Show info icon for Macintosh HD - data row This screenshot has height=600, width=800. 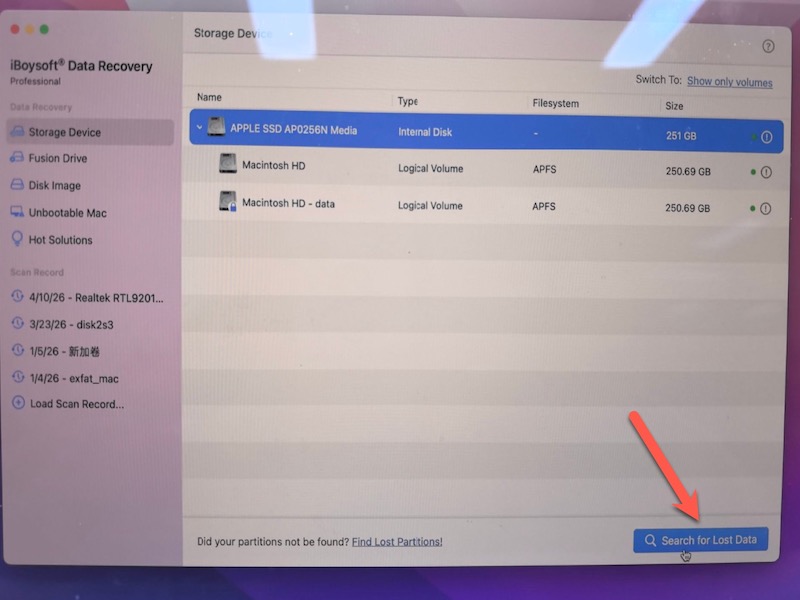pos(765,208)
